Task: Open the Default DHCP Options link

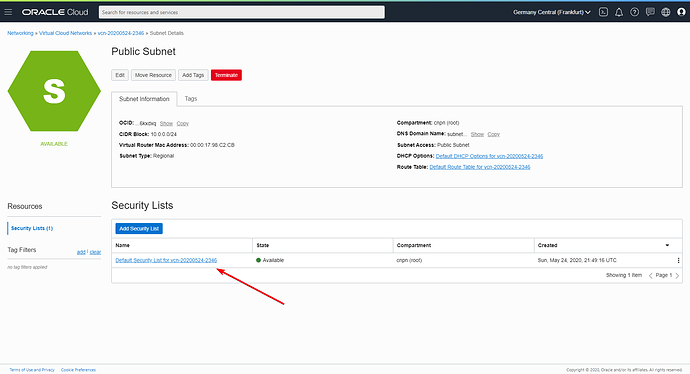Action: 489,156
